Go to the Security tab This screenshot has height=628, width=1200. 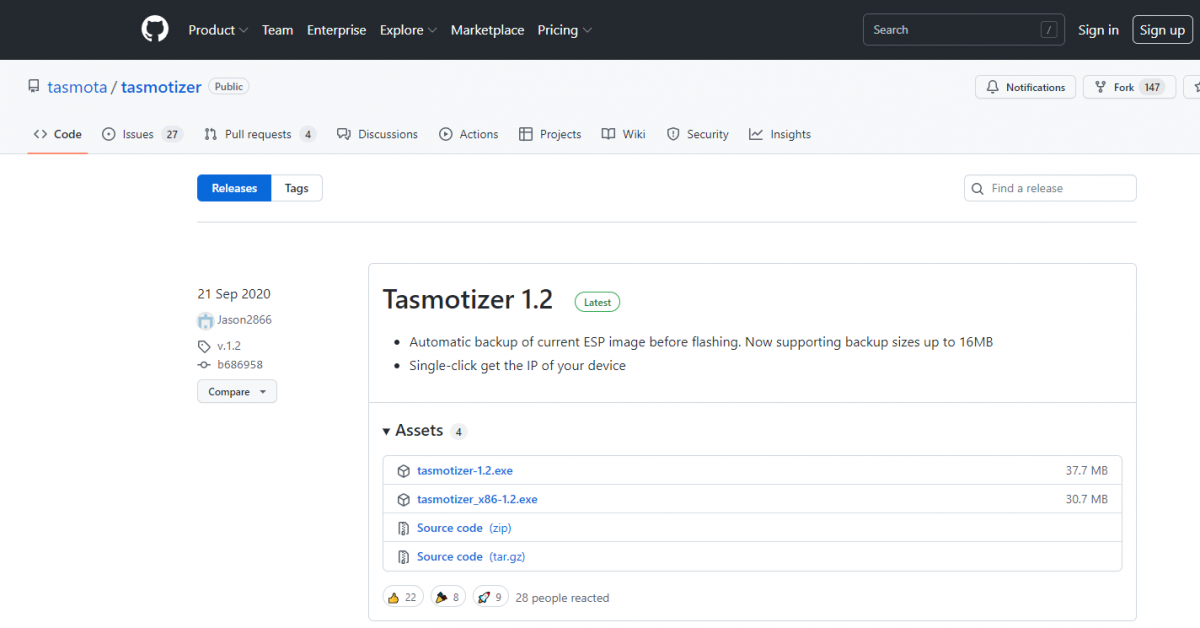pyautogui.click(x=697, y=134)
